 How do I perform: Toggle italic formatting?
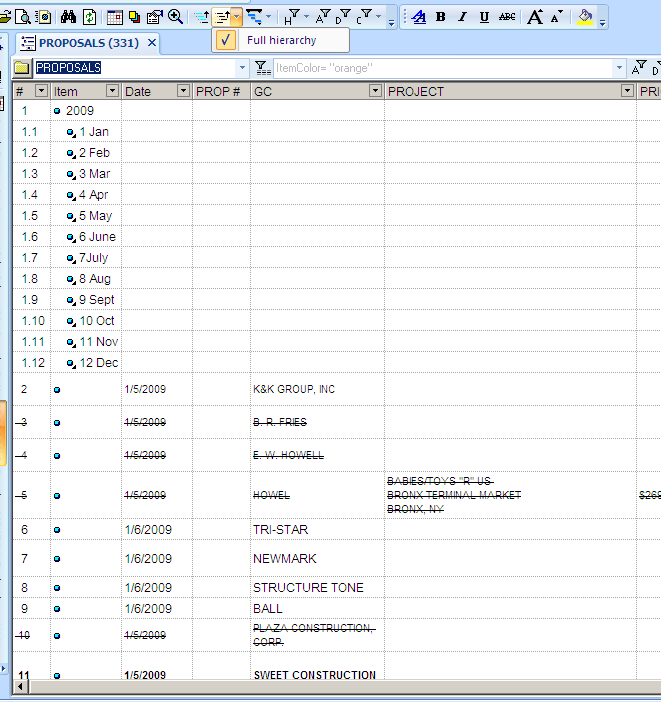(x=463, y=17)
